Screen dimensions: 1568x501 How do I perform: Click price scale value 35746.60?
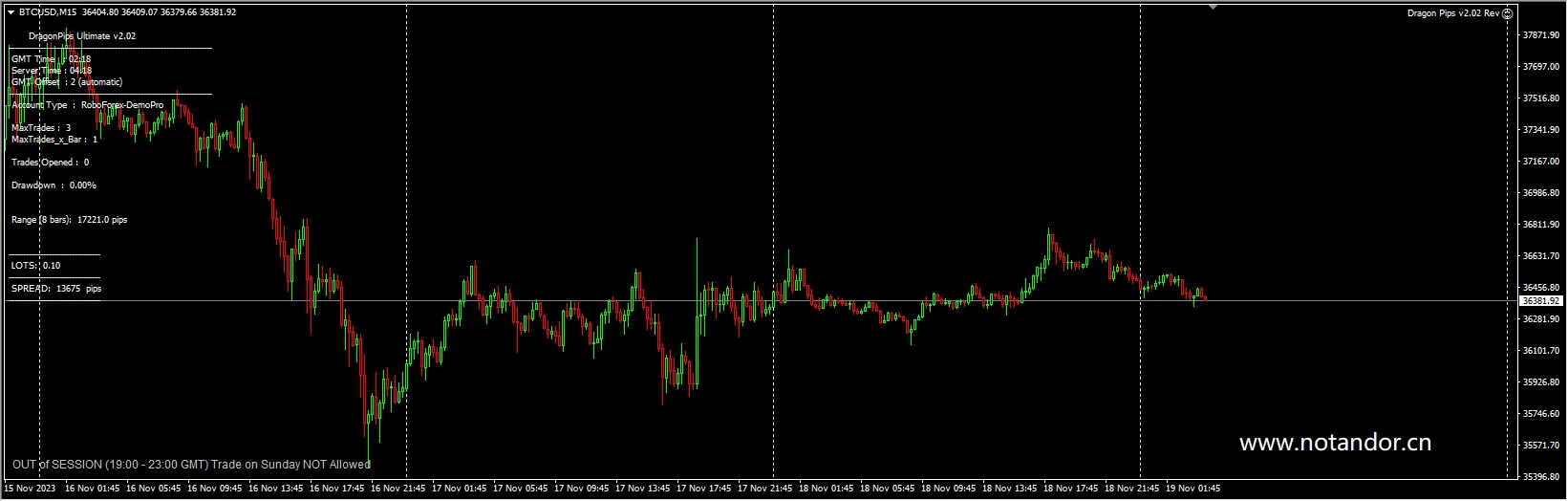pyautogui.click(x=1542, y=414)
